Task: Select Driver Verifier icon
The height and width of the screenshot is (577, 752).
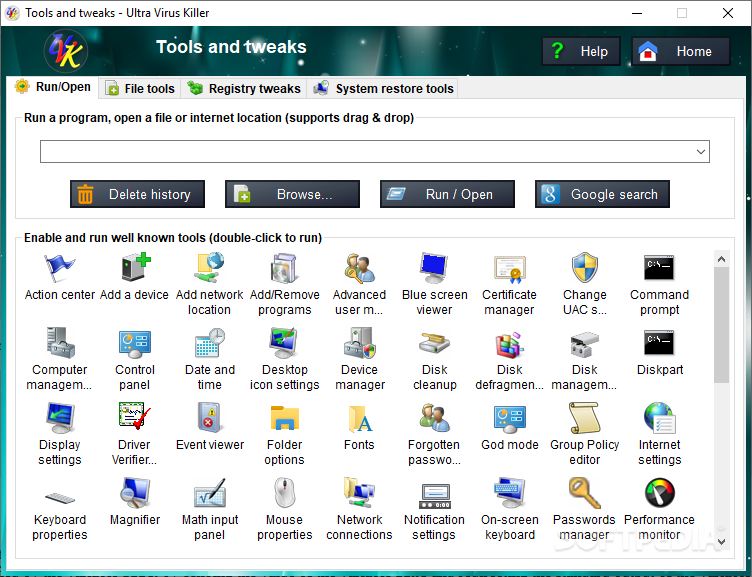Action: [135, 416]
